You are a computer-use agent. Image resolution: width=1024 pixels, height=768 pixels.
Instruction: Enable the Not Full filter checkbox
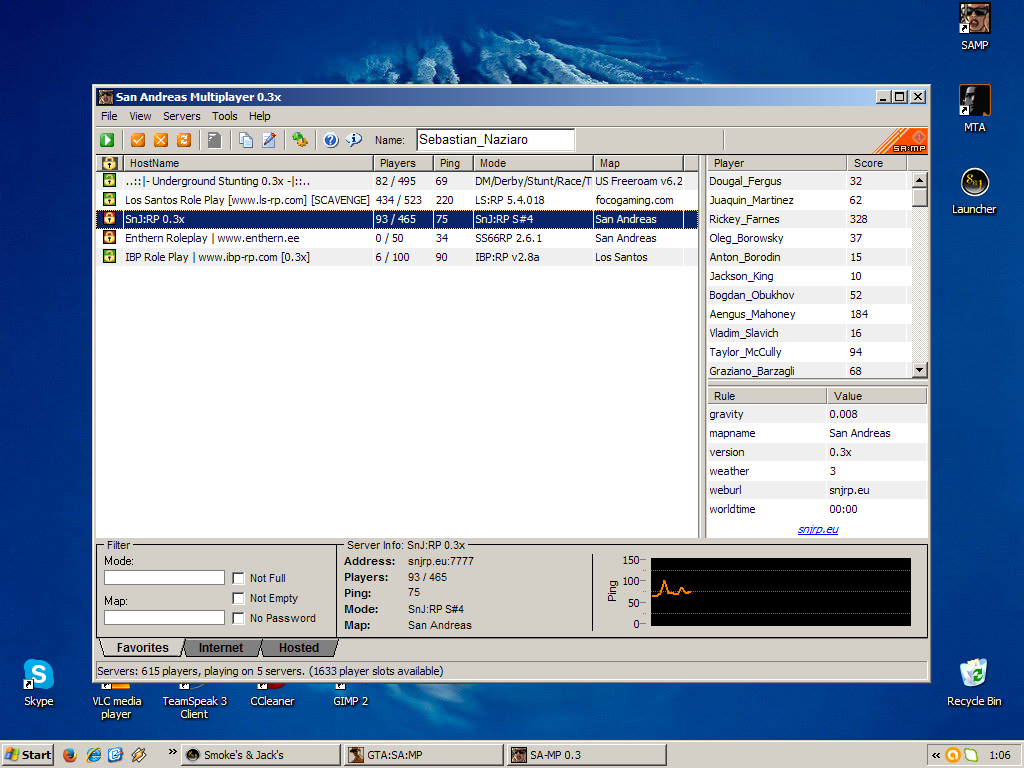238,578
